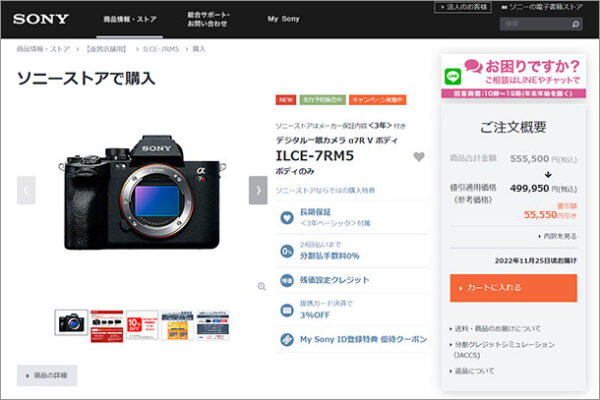Open 送料・商品のお届けについて link
600x400 pixels.
495,328
